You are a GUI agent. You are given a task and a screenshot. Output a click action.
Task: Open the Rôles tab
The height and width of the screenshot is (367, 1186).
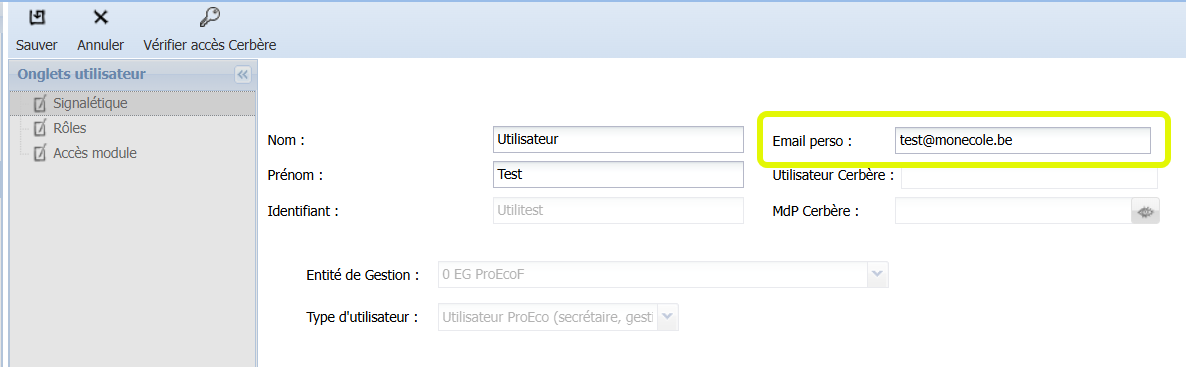click(x=70, y=129)
